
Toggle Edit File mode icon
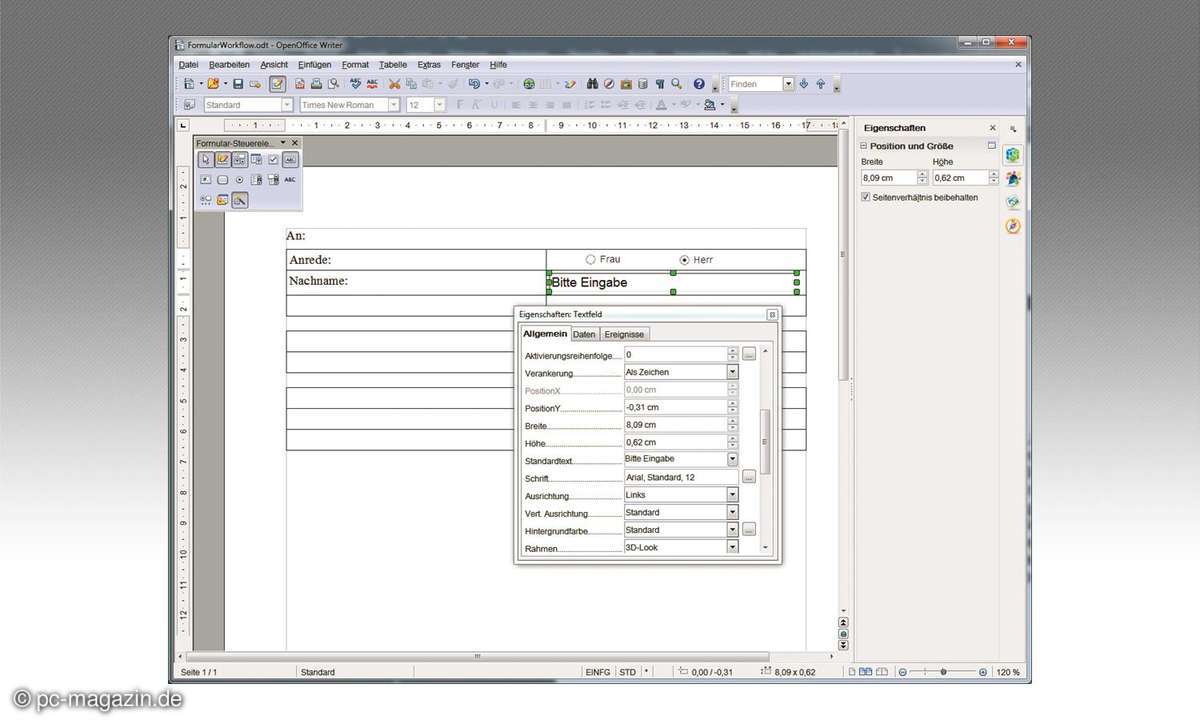(x=277, y=84)
